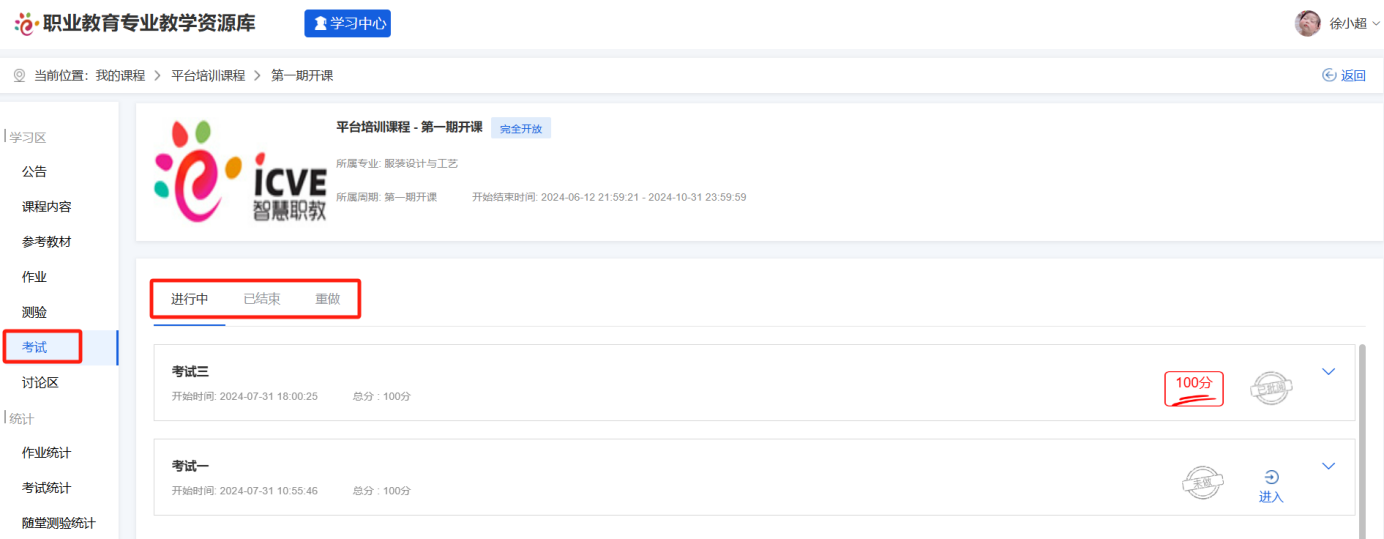Switch to the 重做 tab

[328, 299]
